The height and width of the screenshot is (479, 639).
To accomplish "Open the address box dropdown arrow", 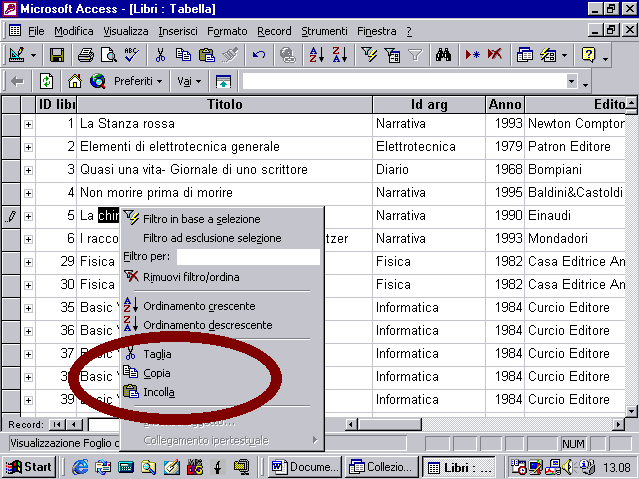I will [x=572, y=82].
